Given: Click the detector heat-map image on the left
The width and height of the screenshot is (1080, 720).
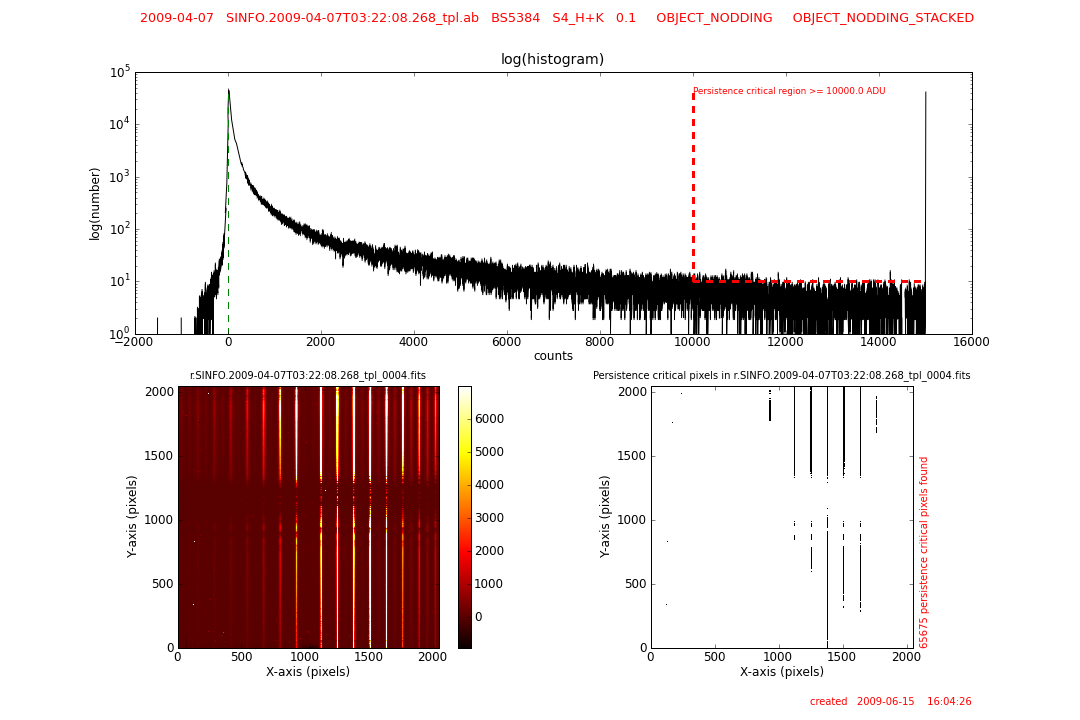Looking at the screenshot, I should pyautogui.click(x=308, y=517).
